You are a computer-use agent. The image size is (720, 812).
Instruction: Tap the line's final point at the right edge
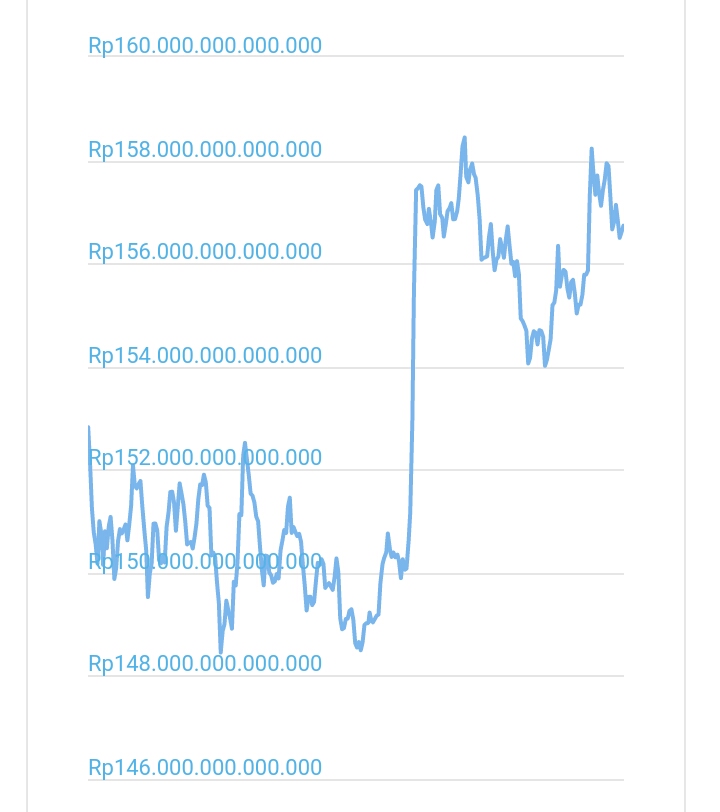(622, 227)
